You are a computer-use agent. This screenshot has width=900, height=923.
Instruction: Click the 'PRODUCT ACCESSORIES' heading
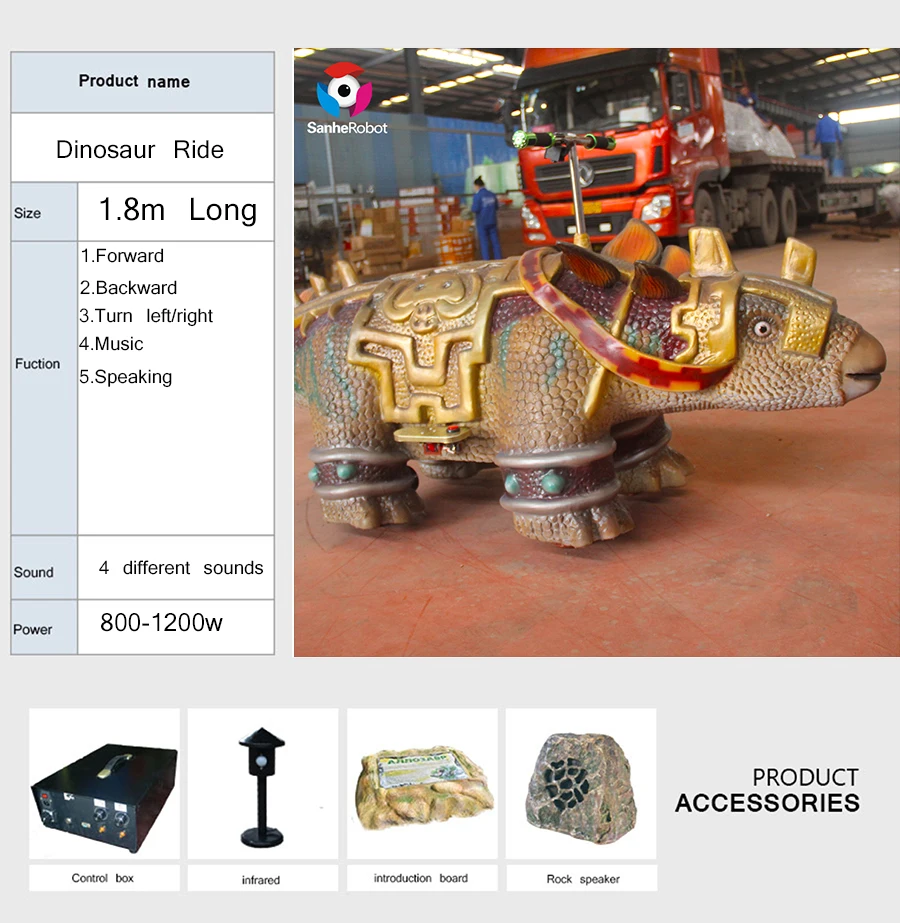(768, 791)
